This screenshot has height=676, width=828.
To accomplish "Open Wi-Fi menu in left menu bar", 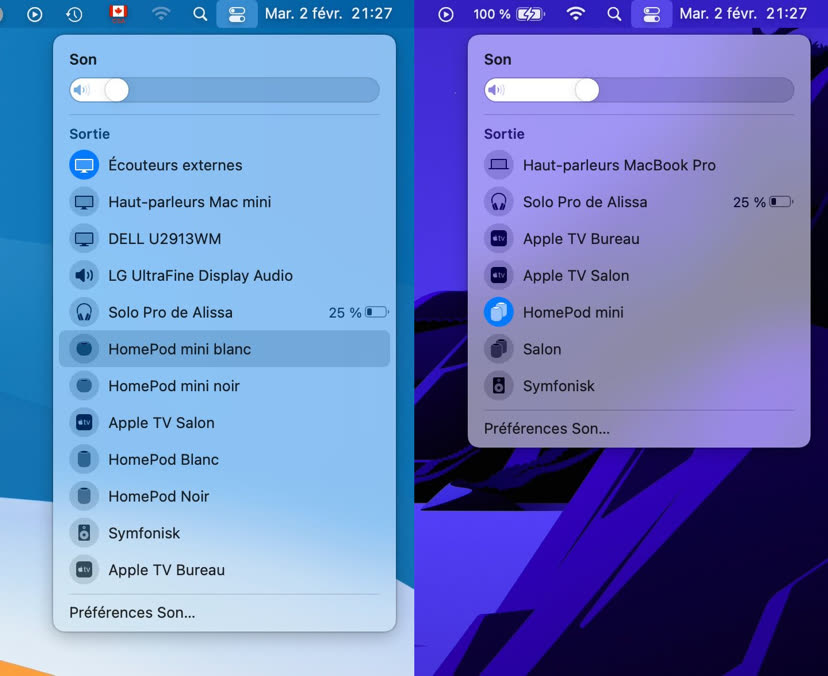I will (x=161, y=14).
